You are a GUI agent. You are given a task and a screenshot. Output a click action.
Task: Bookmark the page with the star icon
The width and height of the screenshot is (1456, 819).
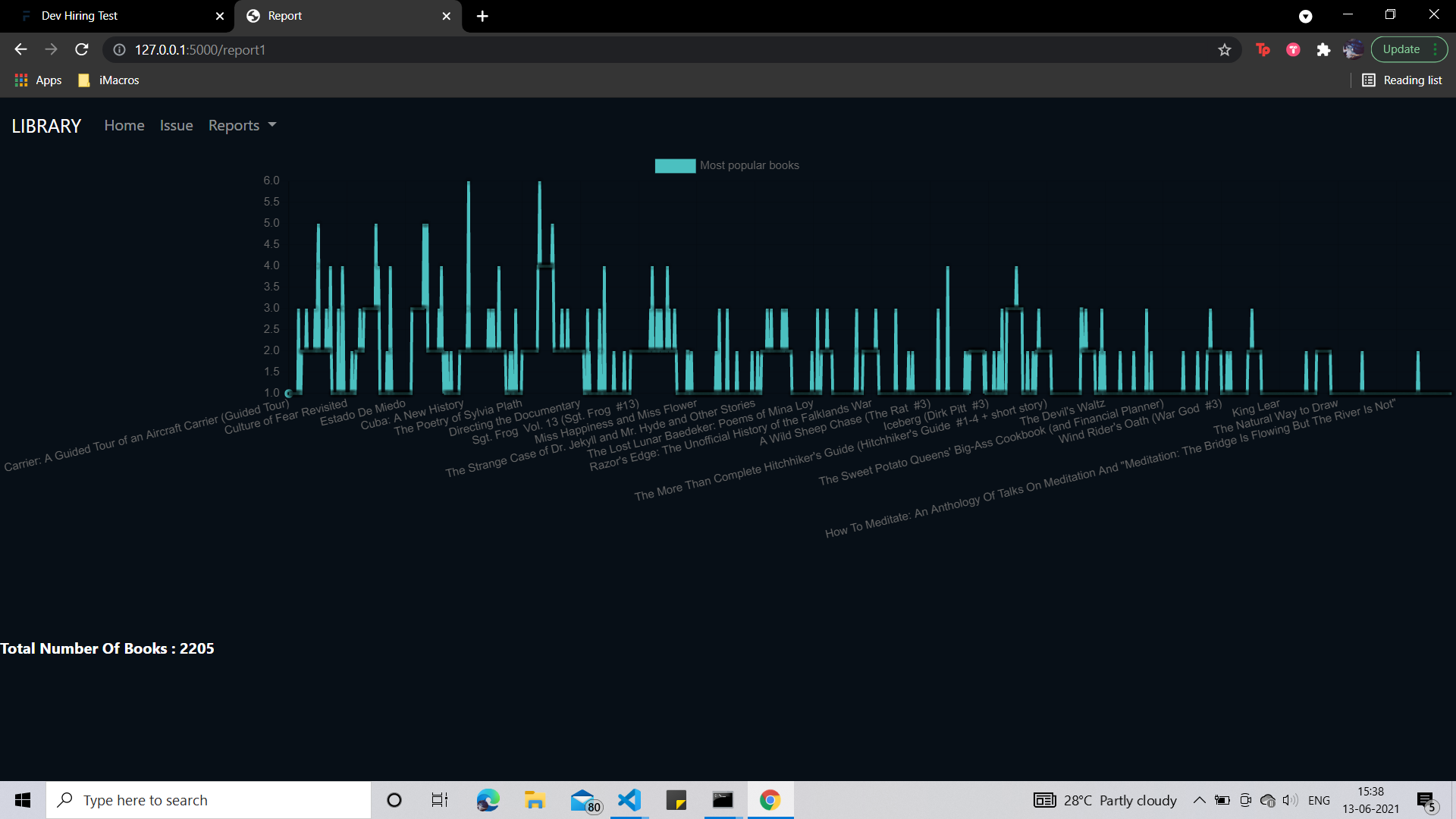point(1225,50)
